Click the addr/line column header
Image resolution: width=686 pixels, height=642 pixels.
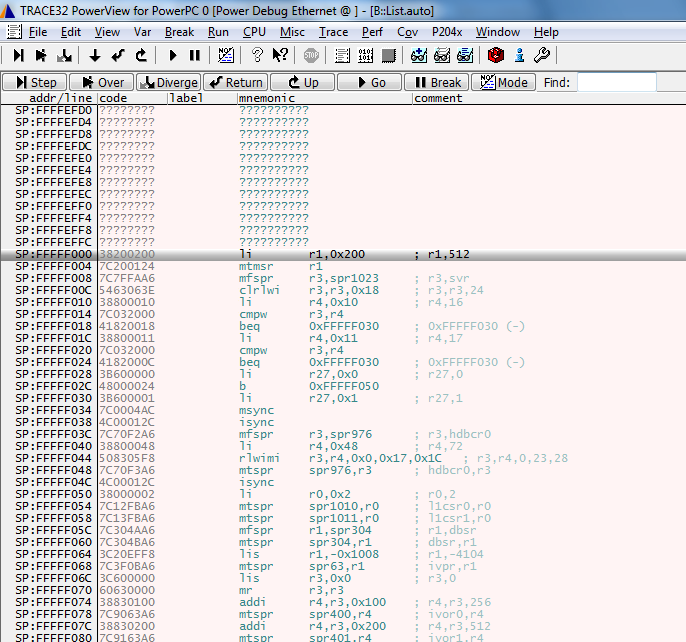(60, 98)
